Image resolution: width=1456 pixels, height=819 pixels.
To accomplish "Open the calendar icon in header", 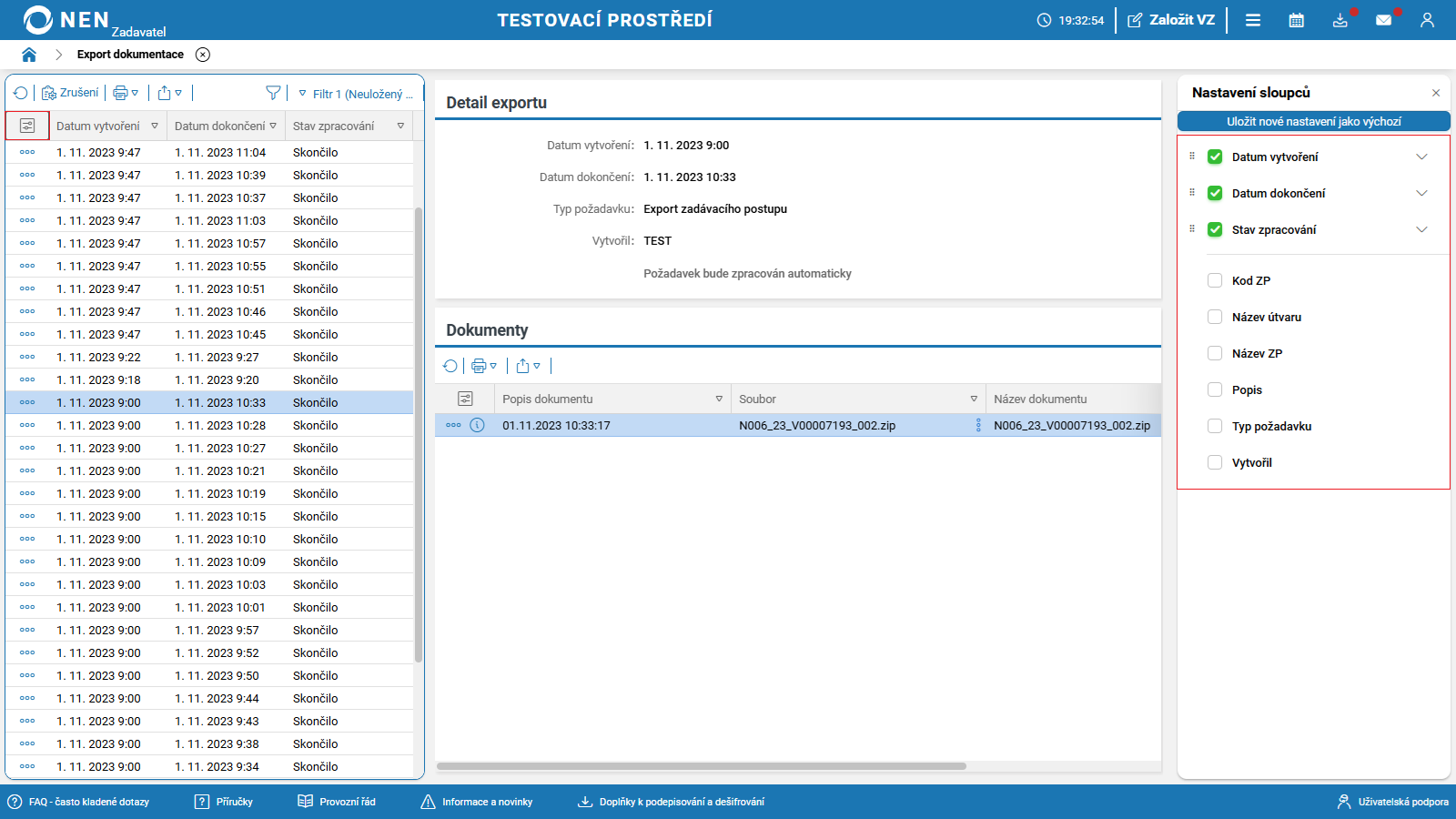I will 1297,20.
